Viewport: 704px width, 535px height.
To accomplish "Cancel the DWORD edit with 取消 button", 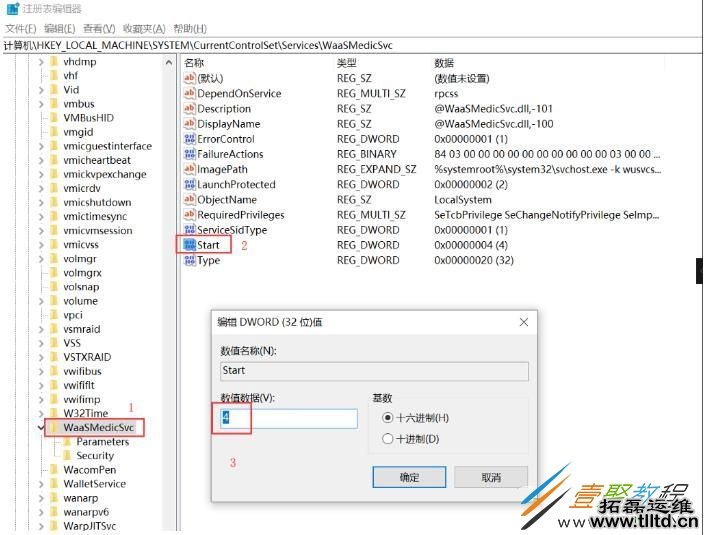I will pos(491,477).
